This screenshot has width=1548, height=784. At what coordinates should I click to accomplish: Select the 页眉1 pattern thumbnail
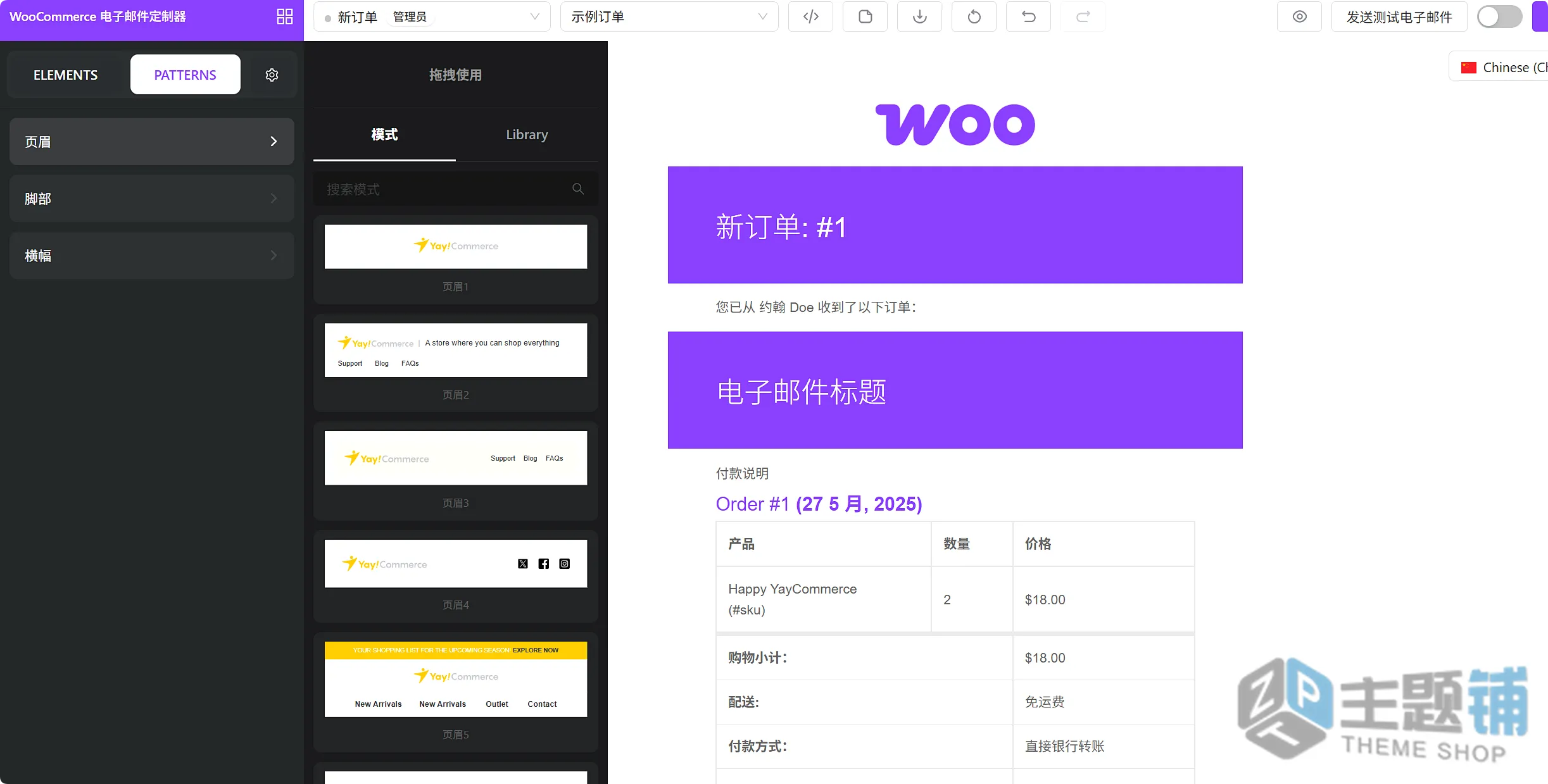tap(456, 247)
